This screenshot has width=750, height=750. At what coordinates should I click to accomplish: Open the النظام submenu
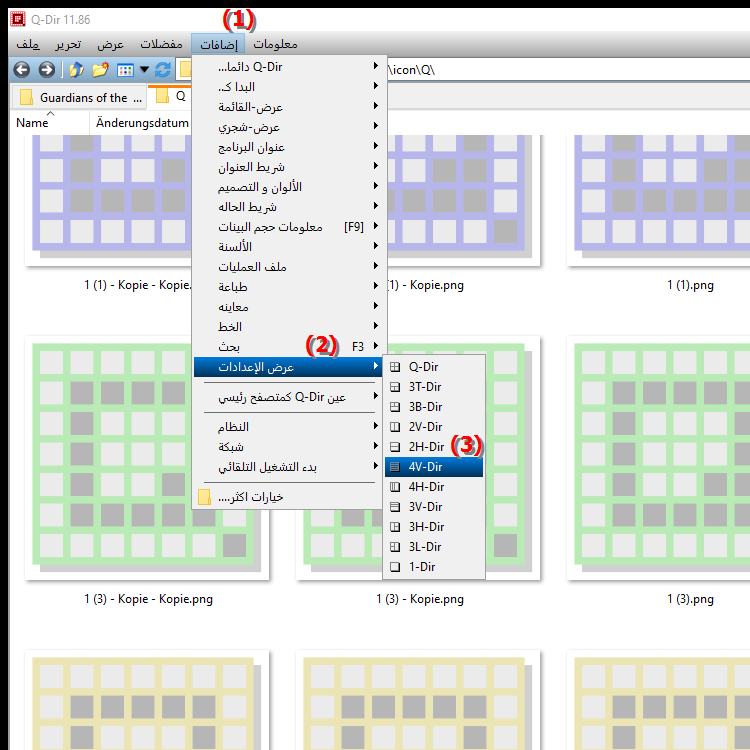coord(288,427)
